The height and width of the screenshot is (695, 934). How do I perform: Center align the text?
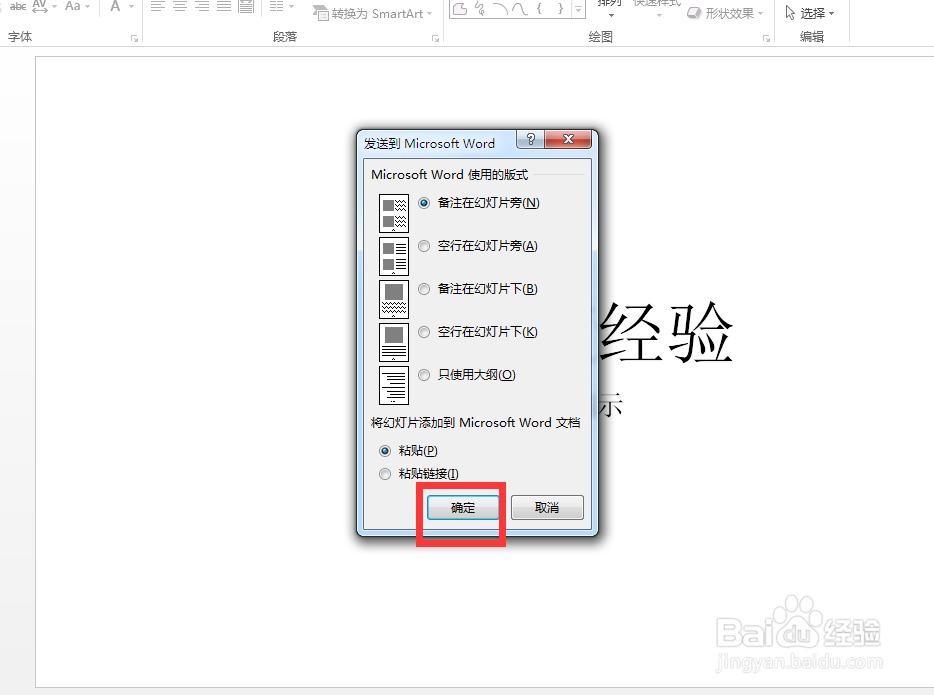180,7
